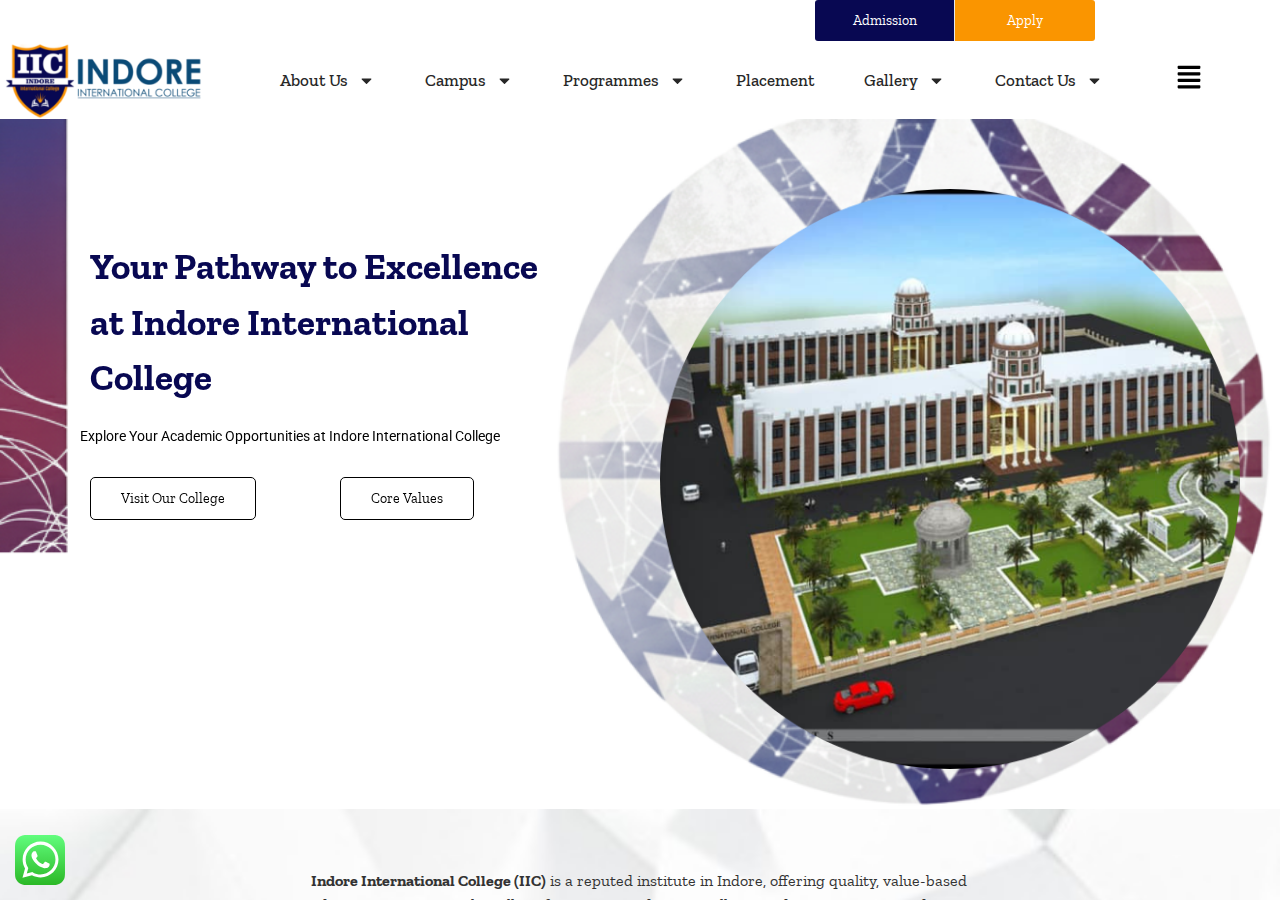Open the Contact Us menu item
This screenshot has width=1280, height=900.
pos(1035,81)
